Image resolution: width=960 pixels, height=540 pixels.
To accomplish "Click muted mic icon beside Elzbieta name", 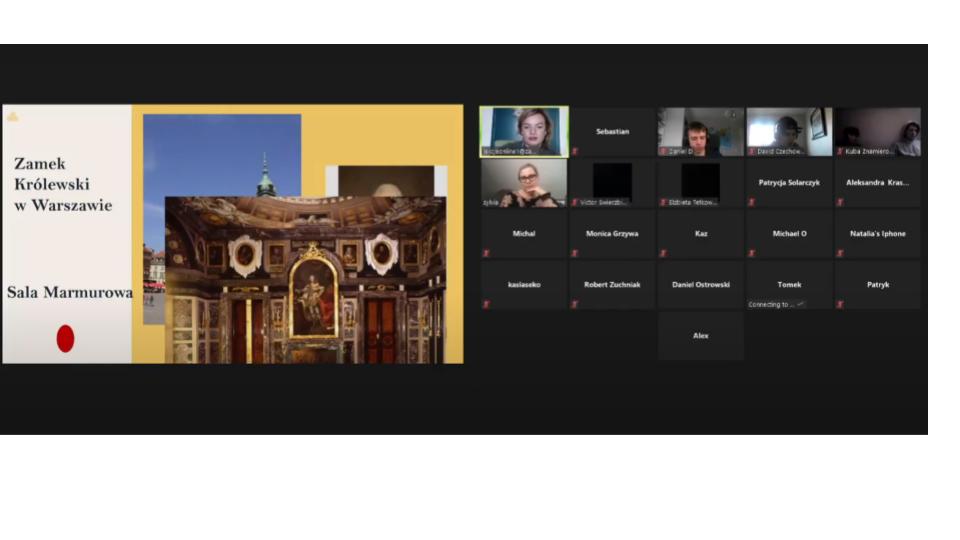I will (663, 202).
